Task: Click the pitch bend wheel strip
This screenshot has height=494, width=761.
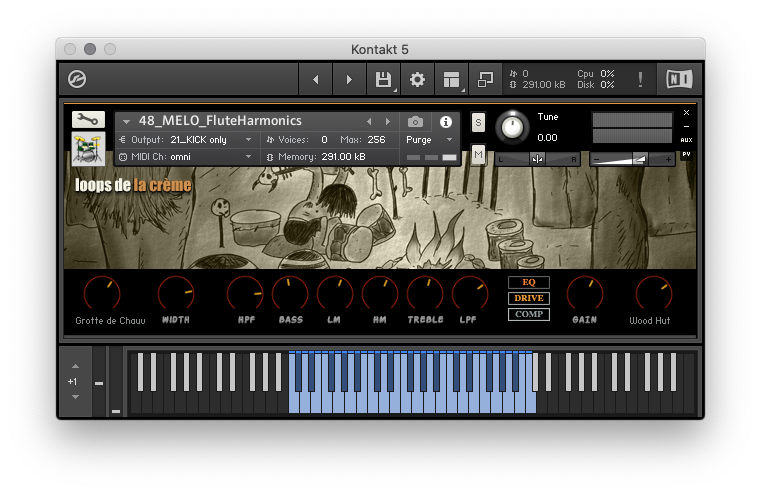Action: (x=99, y=382)
